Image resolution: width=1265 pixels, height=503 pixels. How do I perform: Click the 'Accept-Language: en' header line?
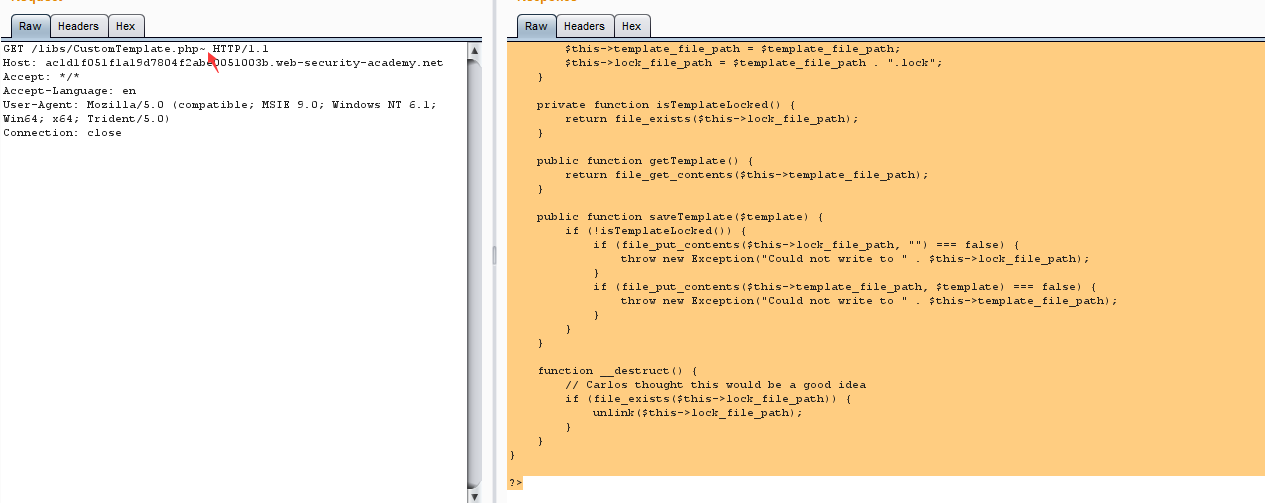click(x=69, y=91)
